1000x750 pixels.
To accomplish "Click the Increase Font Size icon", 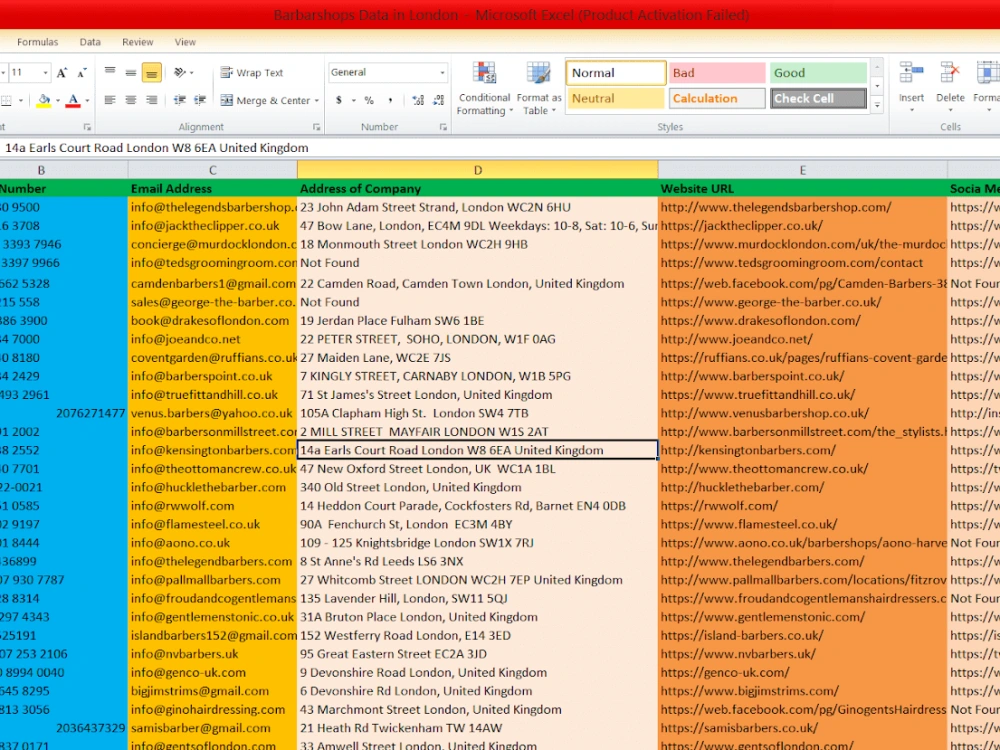I will [x=62, y=73].
